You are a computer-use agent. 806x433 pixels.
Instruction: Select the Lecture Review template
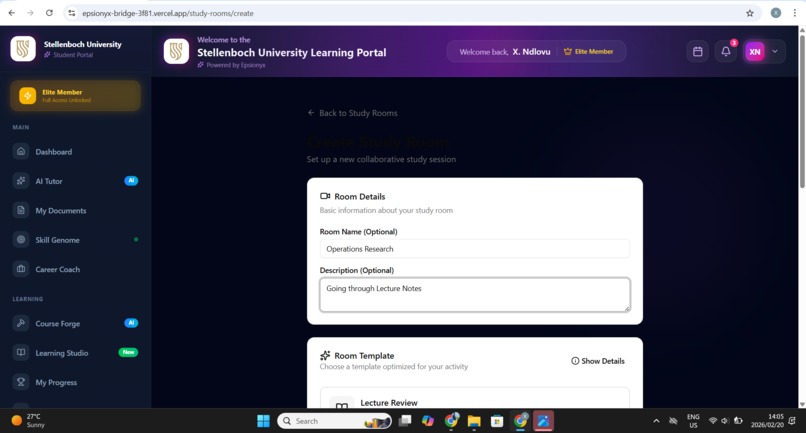(474, 399)
